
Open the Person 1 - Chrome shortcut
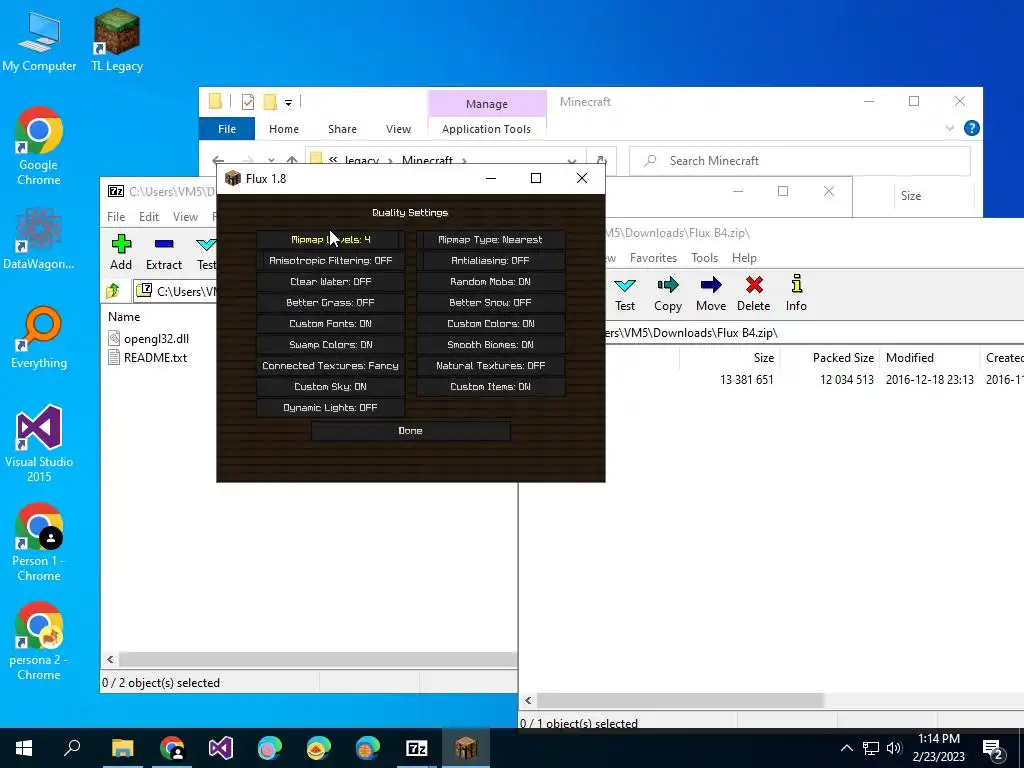pyautogui.click(x=39, y=543)
